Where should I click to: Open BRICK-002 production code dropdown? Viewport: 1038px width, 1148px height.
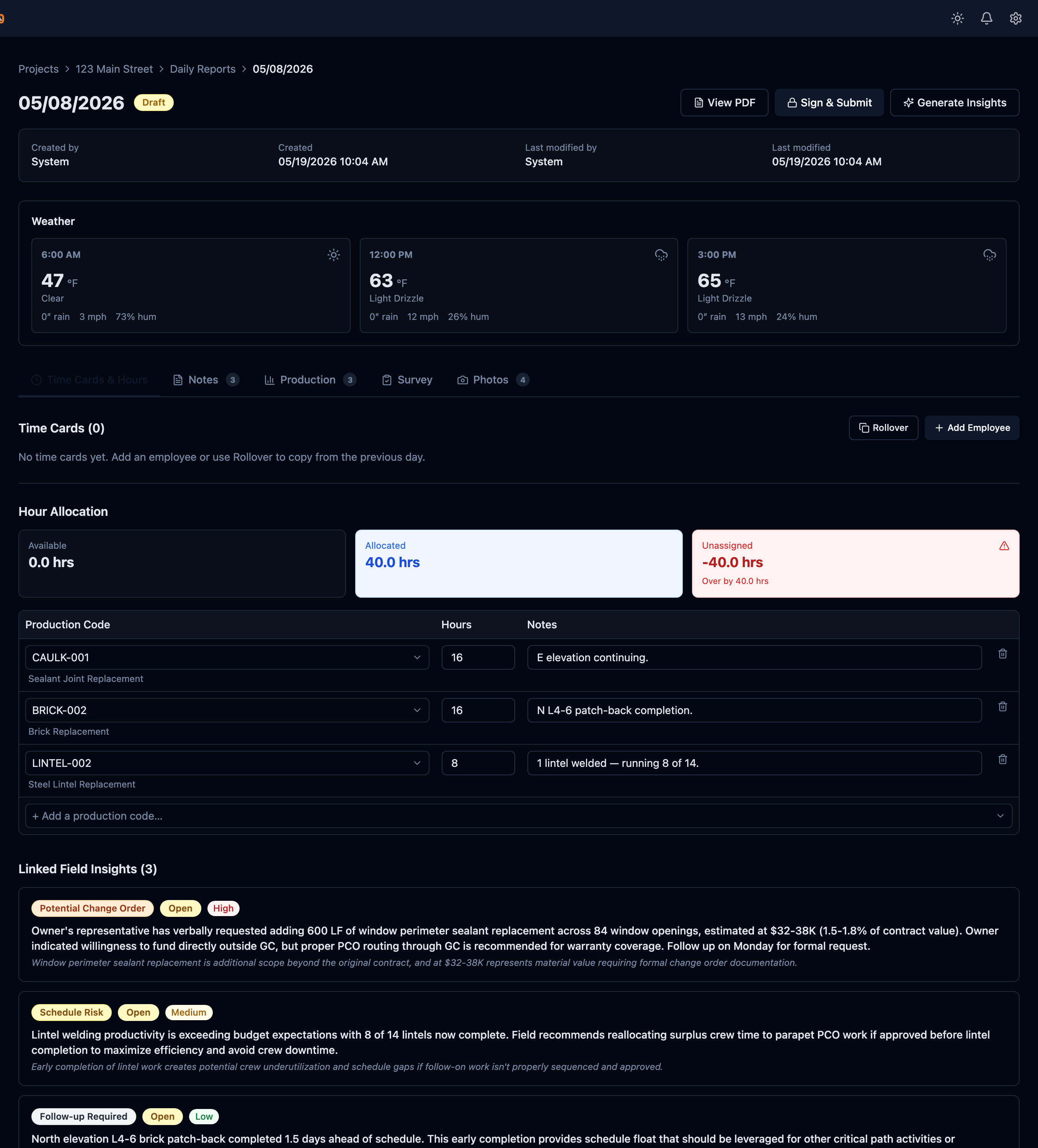pyautogui.click(x=227, y=710)
